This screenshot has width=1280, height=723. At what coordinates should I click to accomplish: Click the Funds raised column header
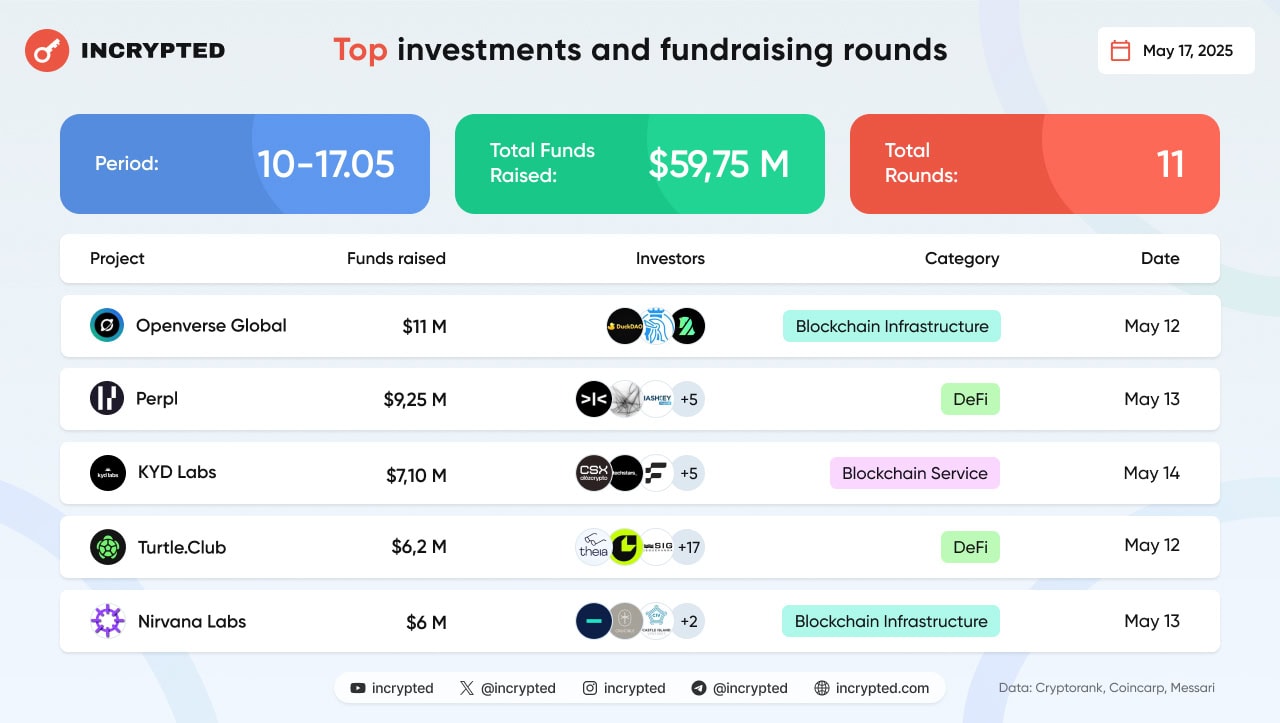coord(396,258)
